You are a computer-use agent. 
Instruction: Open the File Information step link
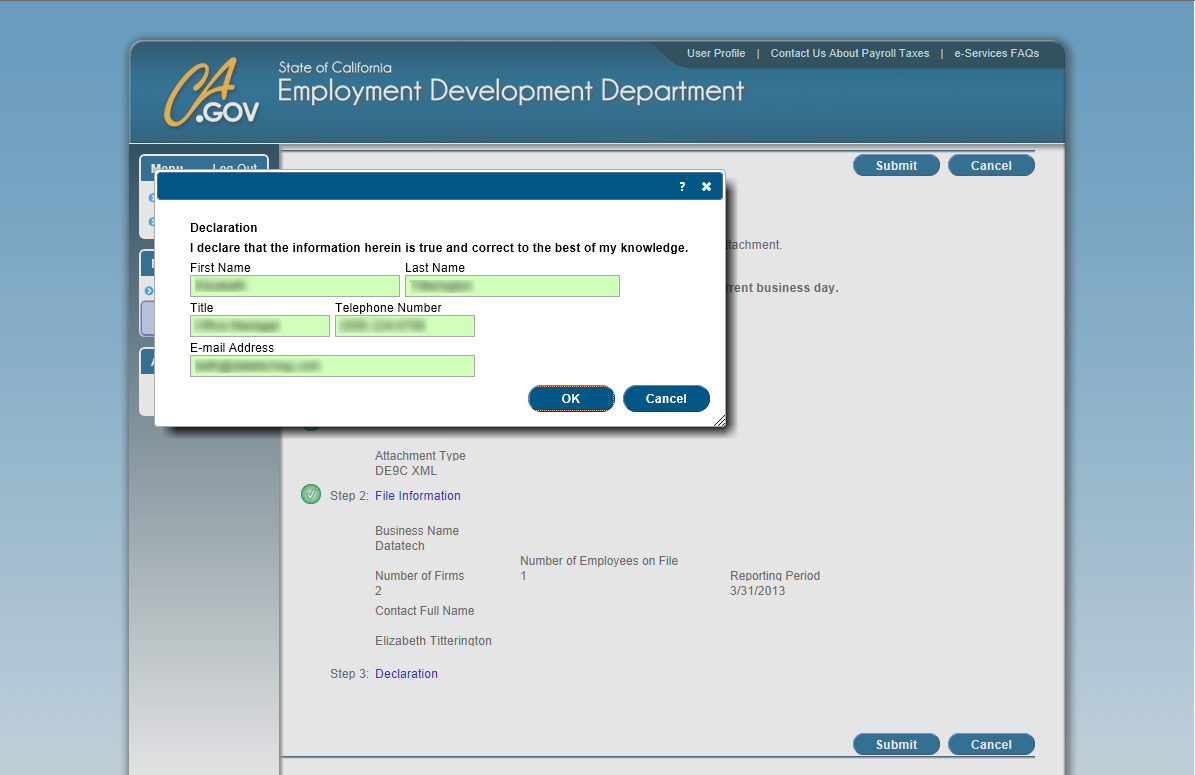pyautogui.click(x=418, y=496)
